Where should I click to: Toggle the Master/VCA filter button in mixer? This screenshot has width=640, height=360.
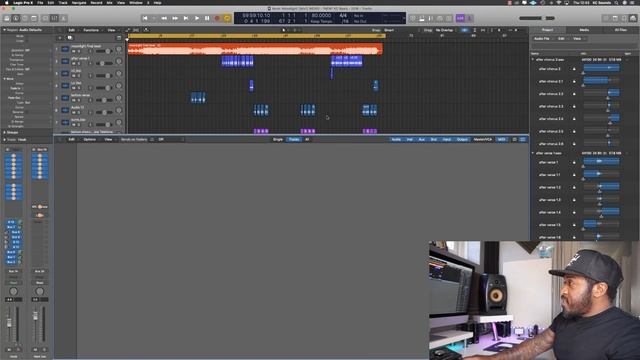[x=482, y=140]
